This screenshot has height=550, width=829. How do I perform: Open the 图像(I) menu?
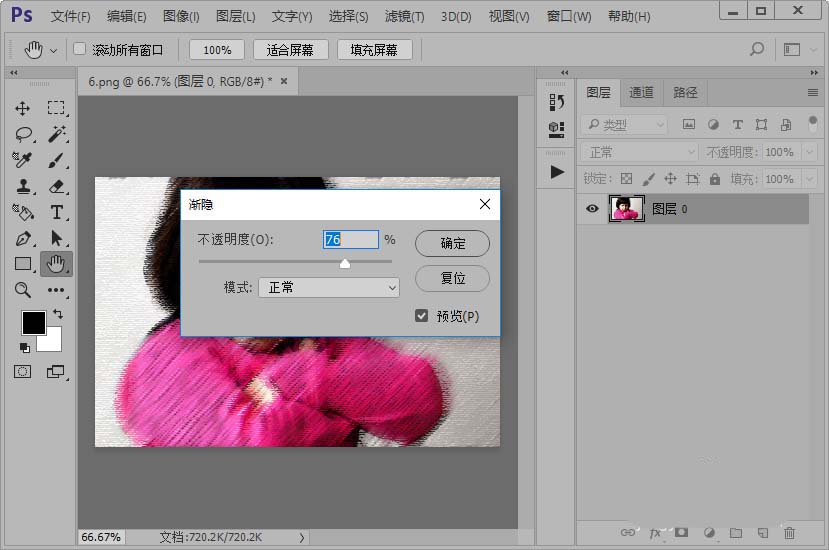181,16
